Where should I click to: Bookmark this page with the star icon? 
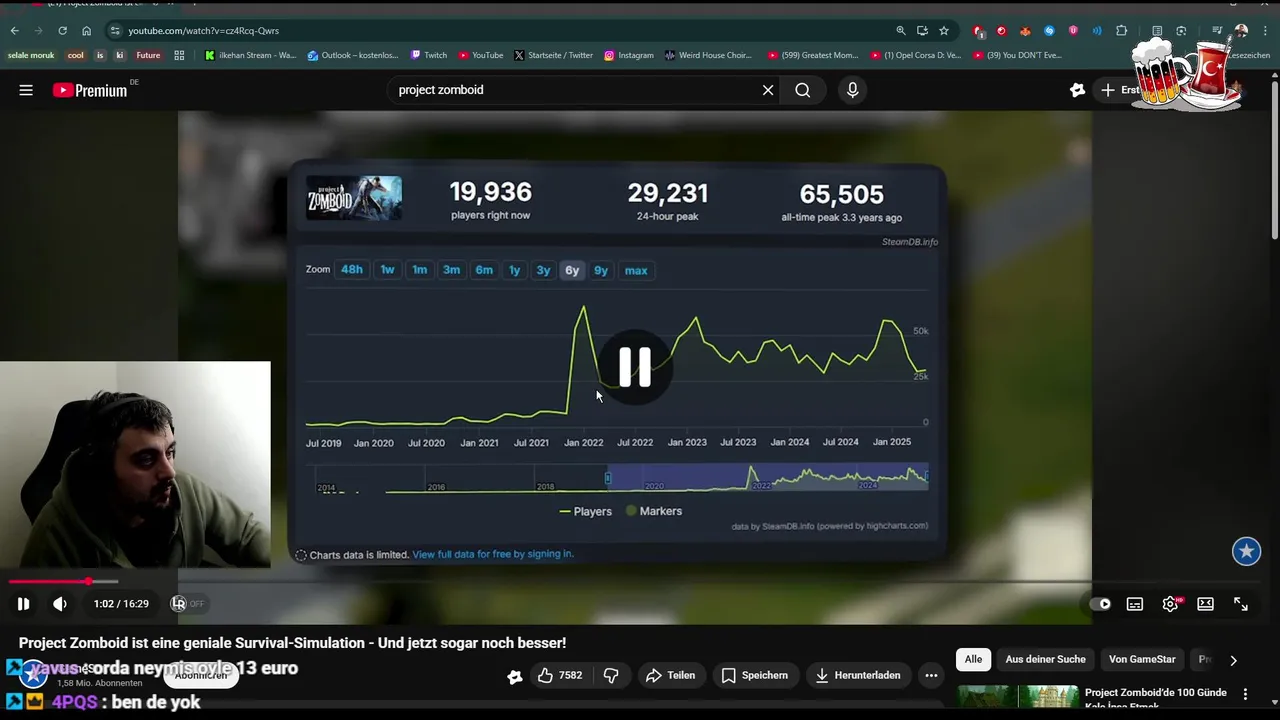[943, 31]
